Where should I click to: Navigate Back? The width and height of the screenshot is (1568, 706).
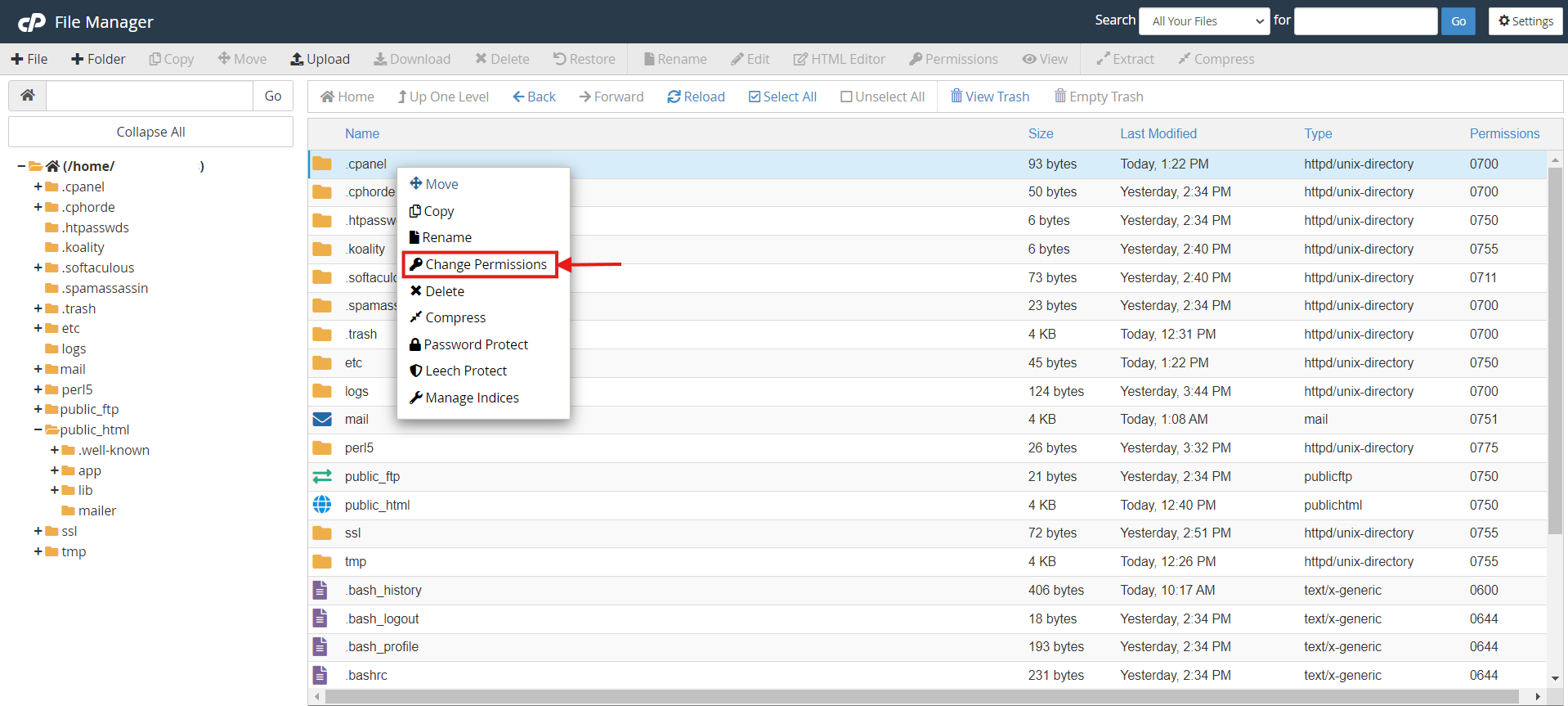coord(534,97)
